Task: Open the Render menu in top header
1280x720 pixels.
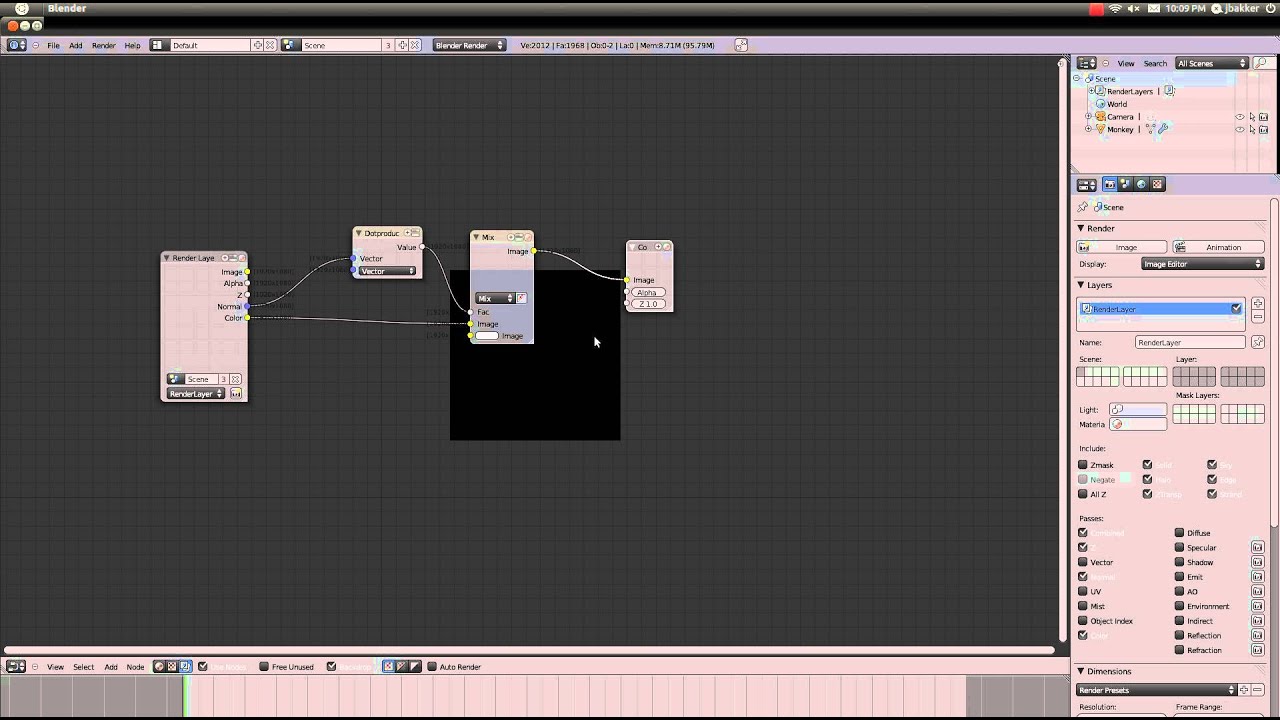Action: tap(104, 45)
